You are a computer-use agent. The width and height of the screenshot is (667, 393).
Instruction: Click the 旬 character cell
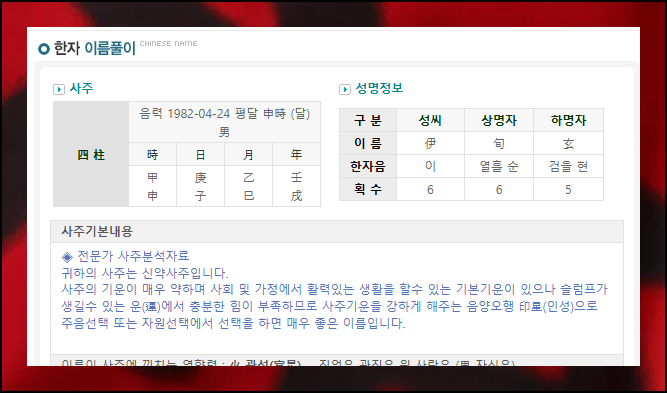point(499,143)
